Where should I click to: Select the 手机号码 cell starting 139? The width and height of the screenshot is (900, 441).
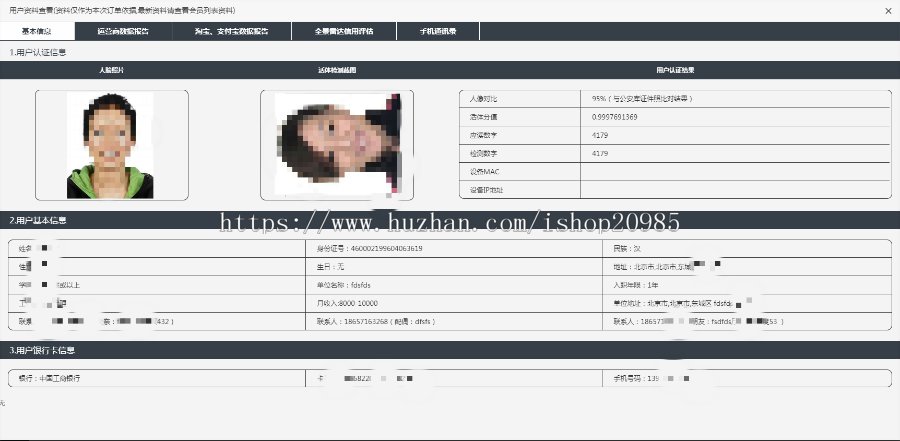click(x=747, y=378)
